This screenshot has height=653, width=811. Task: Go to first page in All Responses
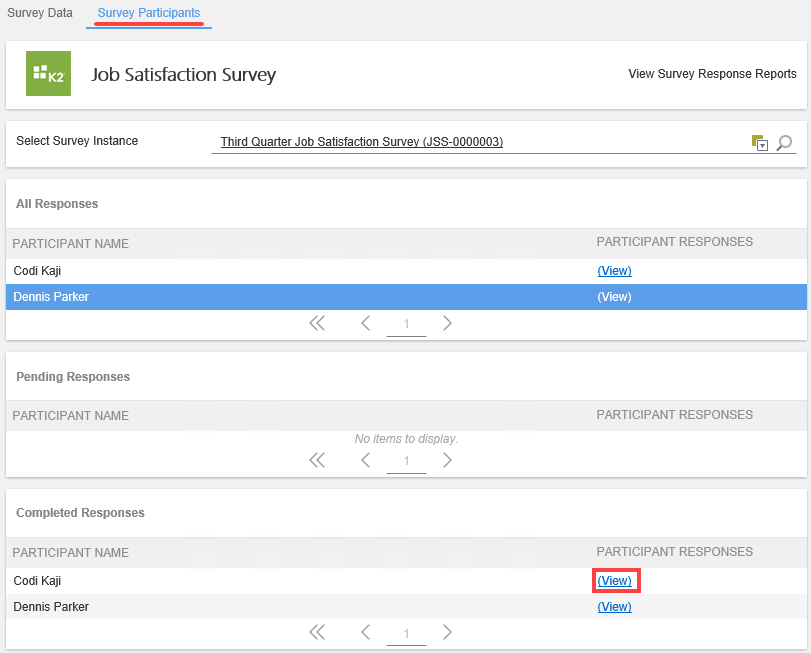tap(317, 323)
